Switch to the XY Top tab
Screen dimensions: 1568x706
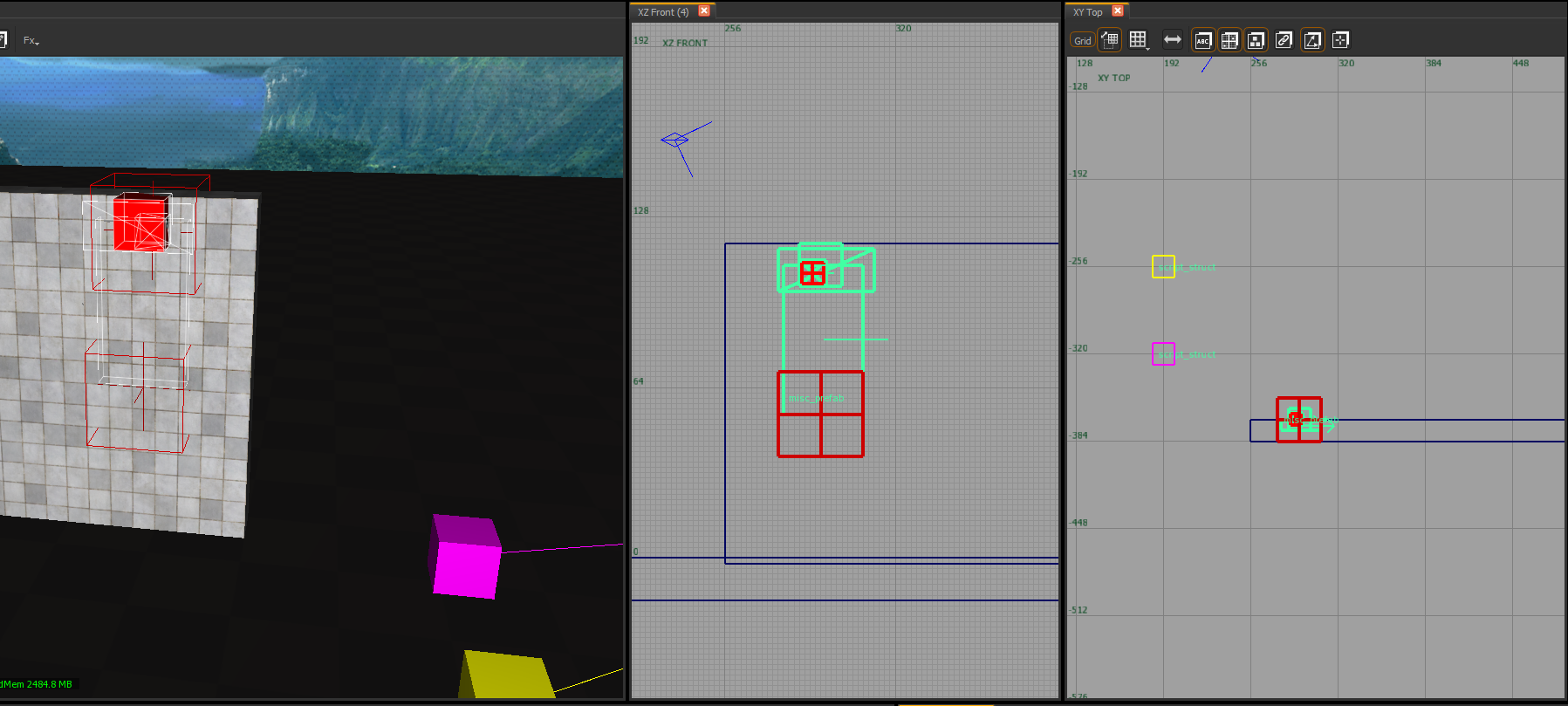tap(1087, 11)
